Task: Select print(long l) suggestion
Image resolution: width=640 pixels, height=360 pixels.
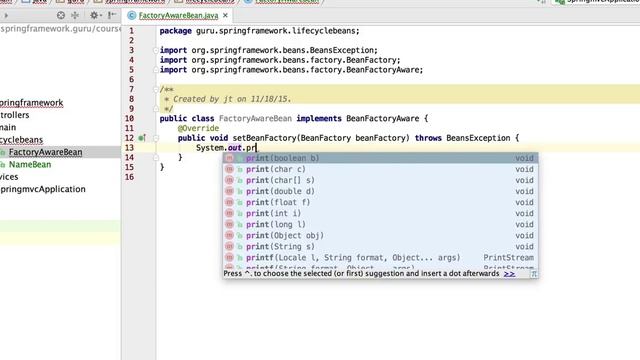Action: click(x=380, y=224)
